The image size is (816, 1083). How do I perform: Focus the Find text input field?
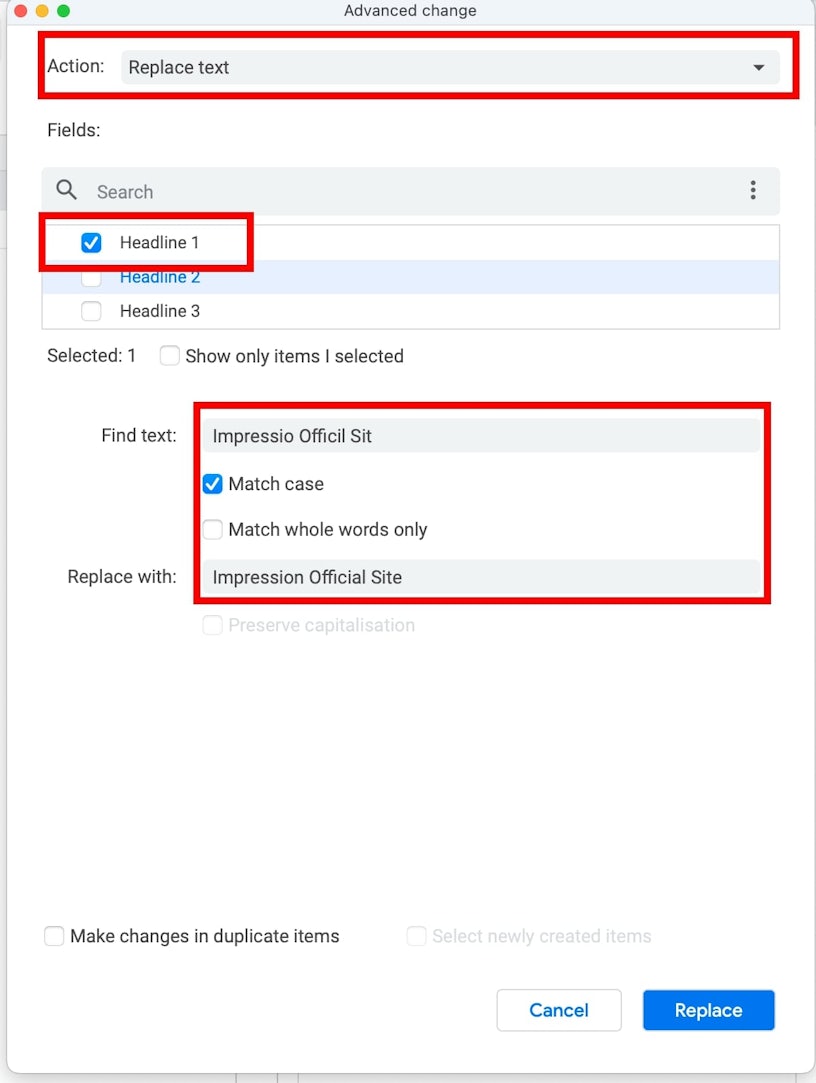click(480, 436)
